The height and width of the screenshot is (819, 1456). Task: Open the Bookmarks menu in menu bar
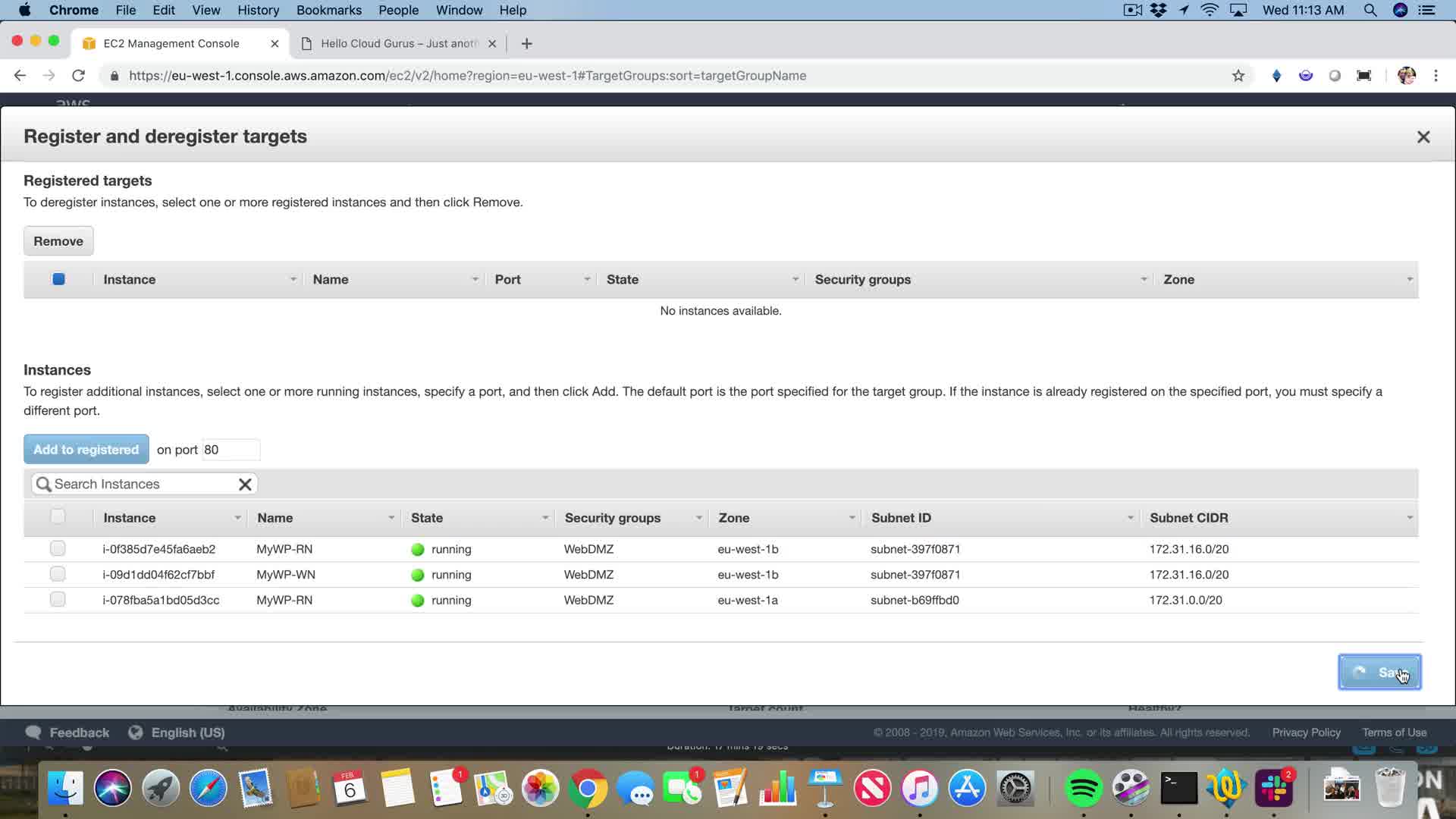(x=328, y=10)
